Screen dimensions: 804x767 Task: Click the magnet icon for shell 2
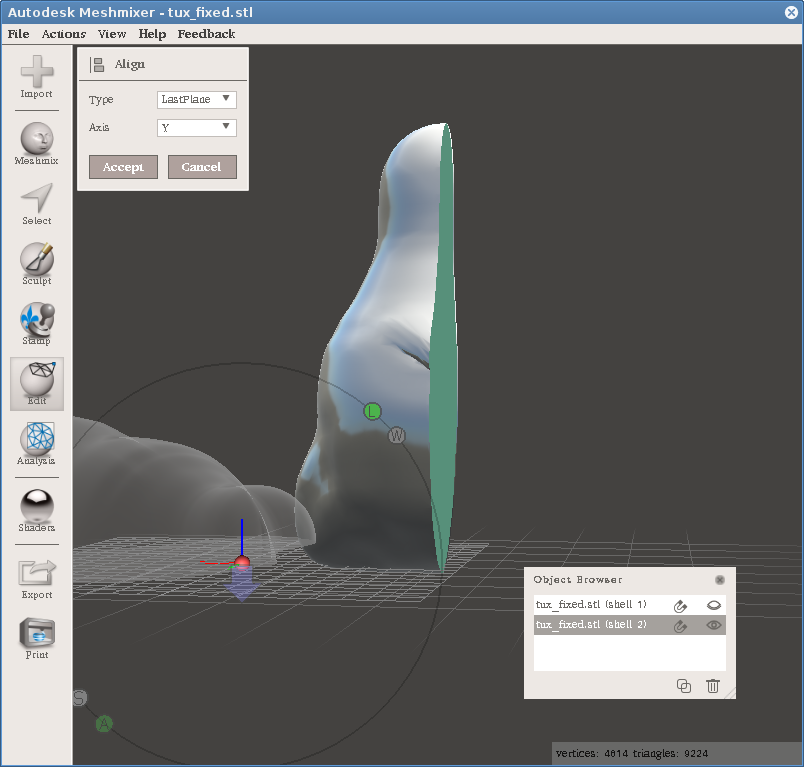point(680,626)
